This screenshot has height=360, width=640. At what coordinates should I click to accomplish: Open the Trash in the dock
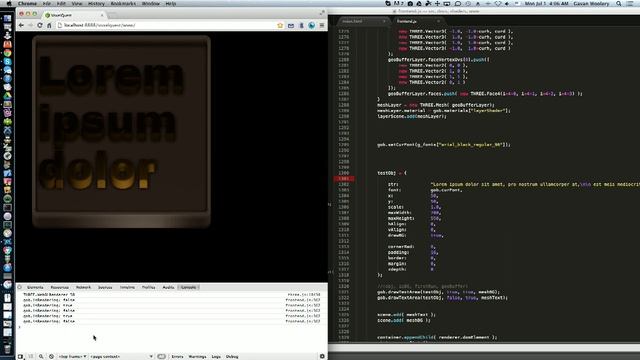[7, 348]
